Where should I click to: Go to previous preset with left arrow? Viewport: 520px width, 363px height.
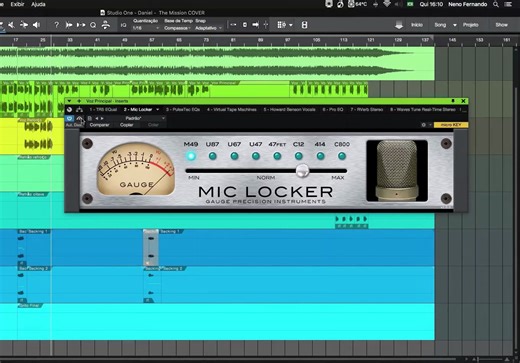point(97,118)
